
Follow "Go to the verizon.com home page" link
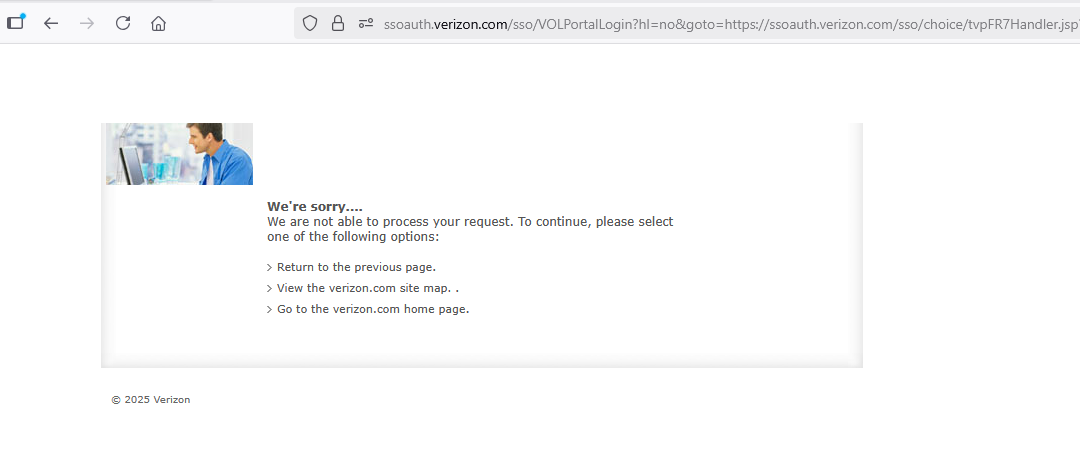[373, 309]
